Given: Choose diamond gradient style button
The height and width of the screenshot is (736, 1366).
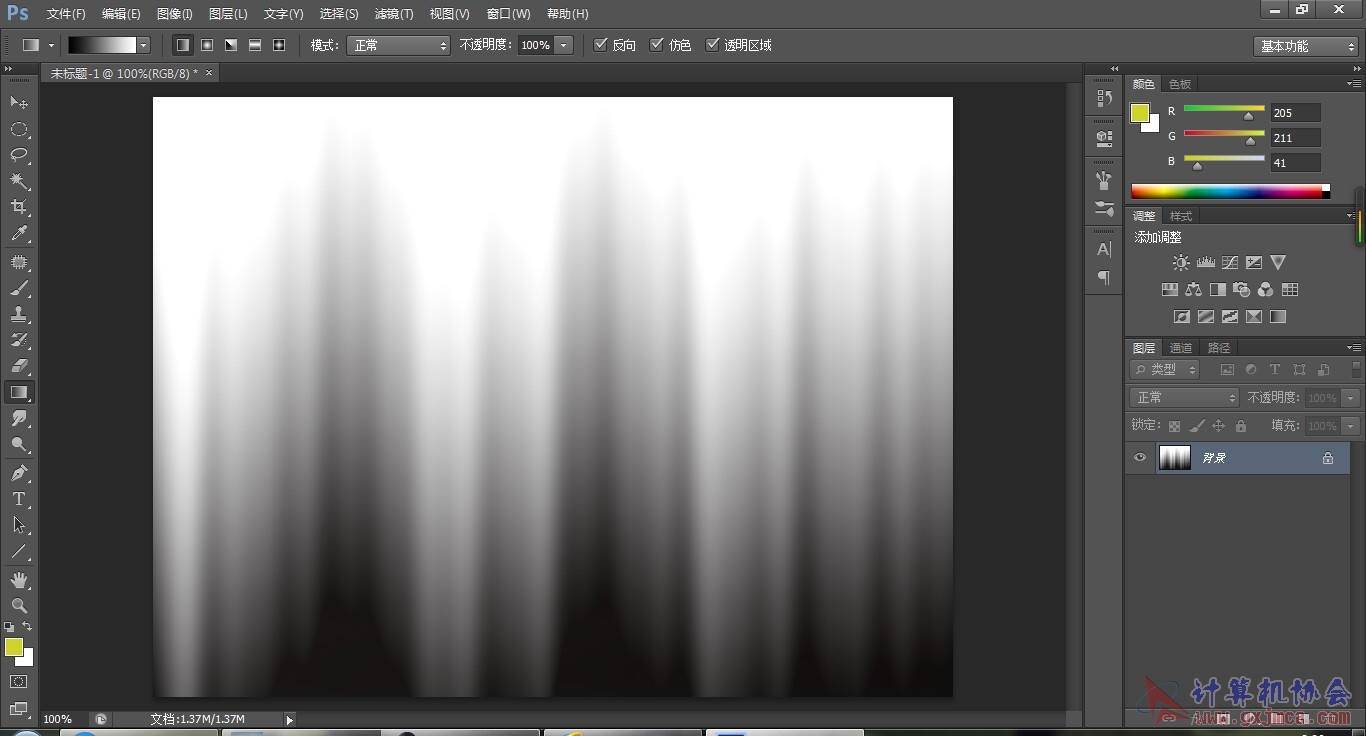Looking at the screenshot, I should point(279,45).
